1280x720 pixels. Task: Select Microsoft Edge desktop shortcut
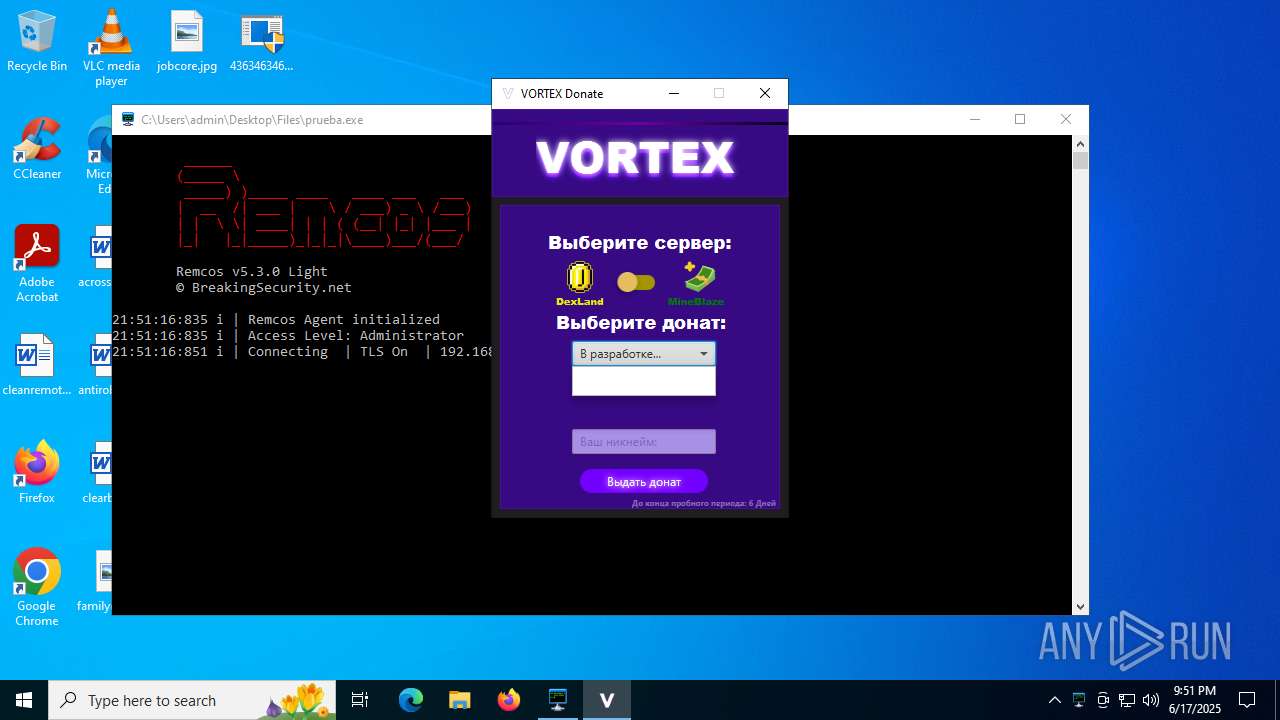[100, 155]
